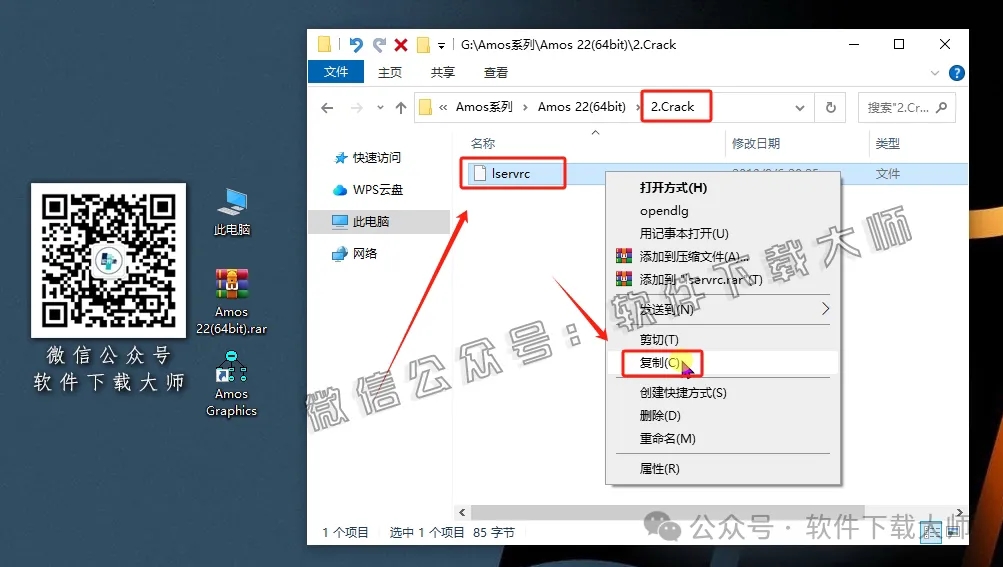Go up one folder level
The image size is (1003, 567).
(x=401, y=108)
